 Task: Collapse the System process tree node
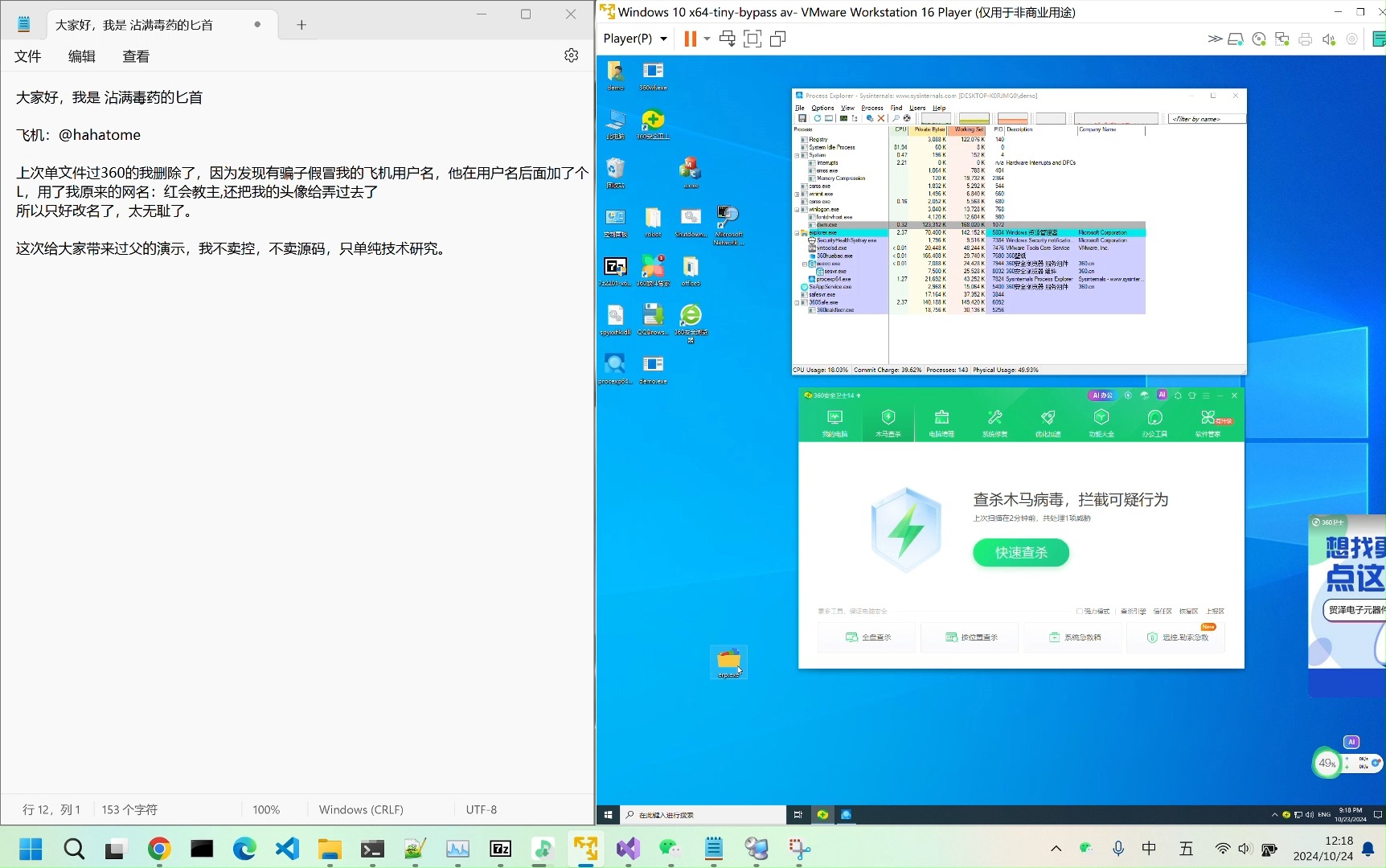click(x=798, y=155)
